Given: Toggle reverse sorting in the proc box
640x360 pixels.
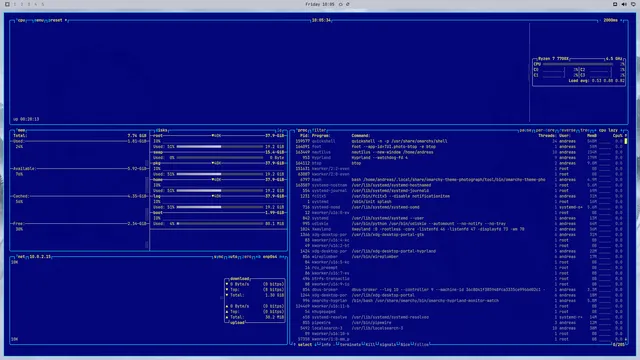Looking at the screenshot, I should [568, 130].
